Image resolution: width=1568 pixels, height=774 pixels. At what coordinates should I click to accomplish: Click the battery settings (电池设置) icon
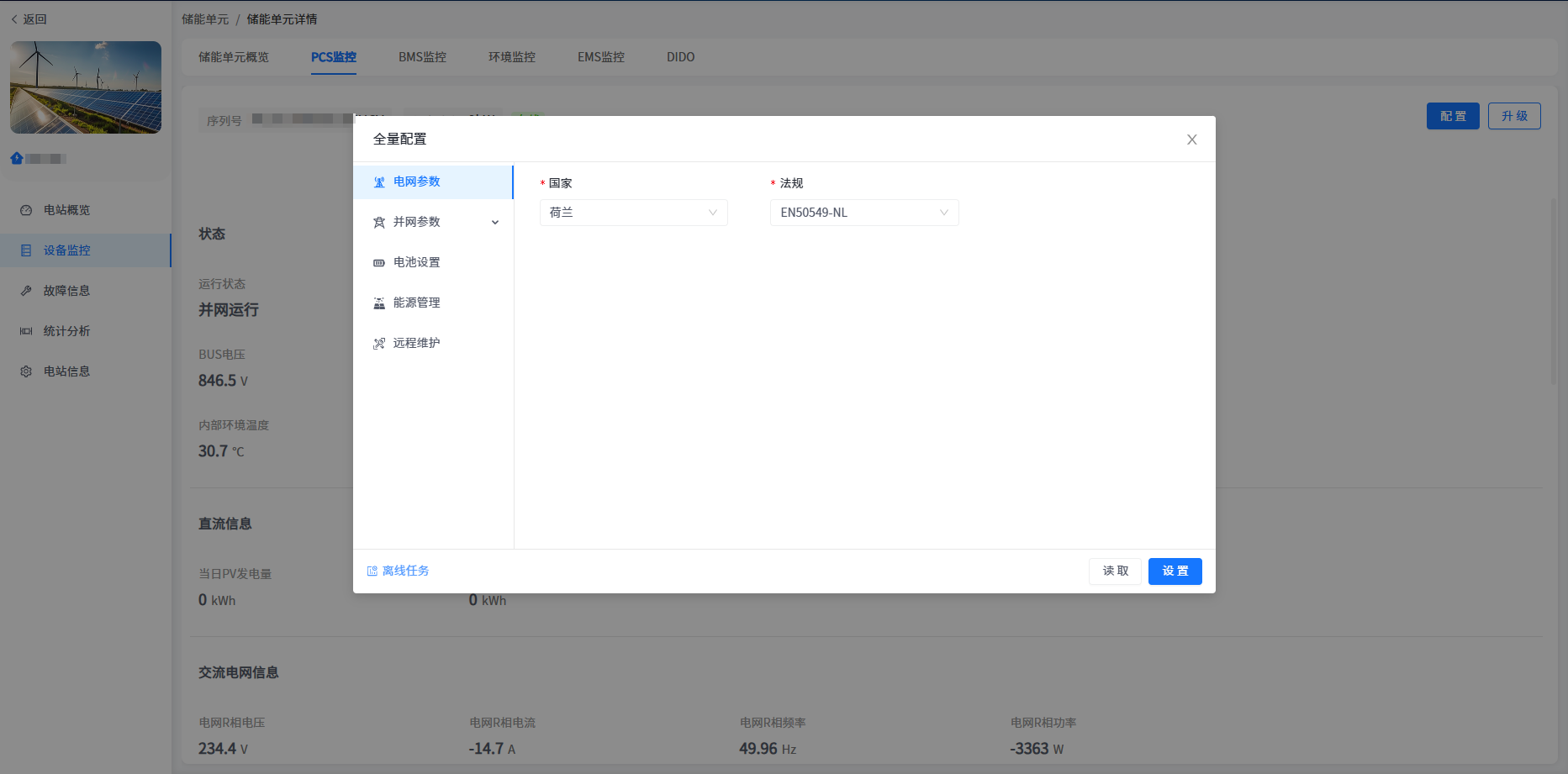(379, 263)
